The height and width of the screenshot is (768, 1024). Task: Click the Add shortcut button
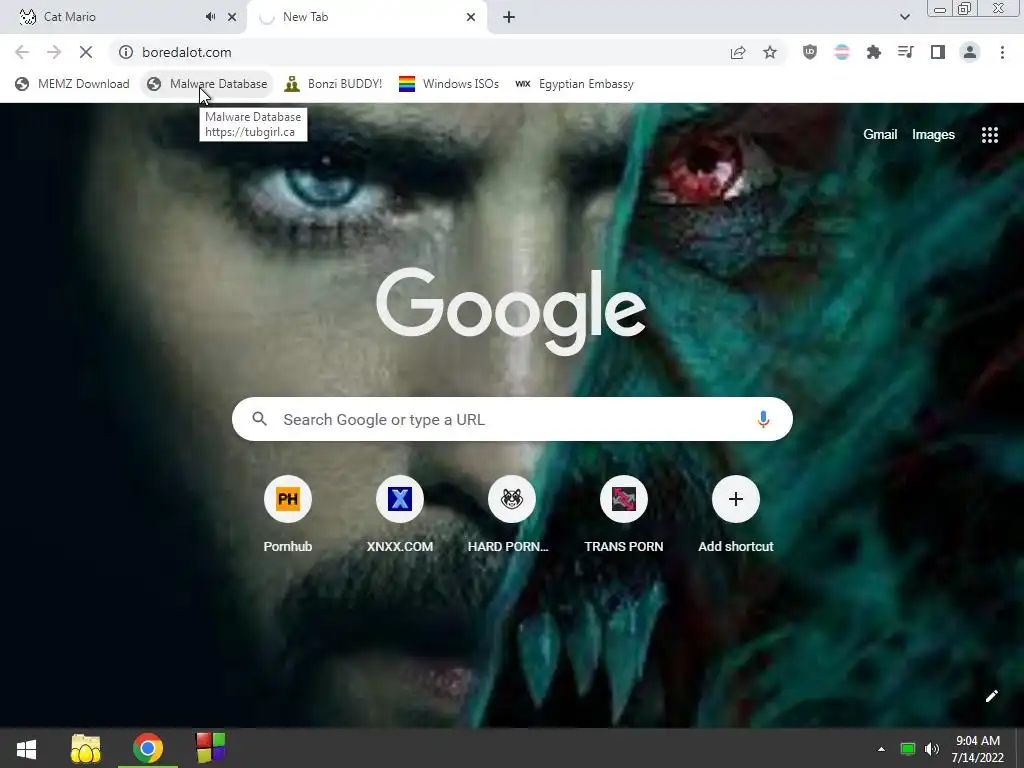click(736, 516)
